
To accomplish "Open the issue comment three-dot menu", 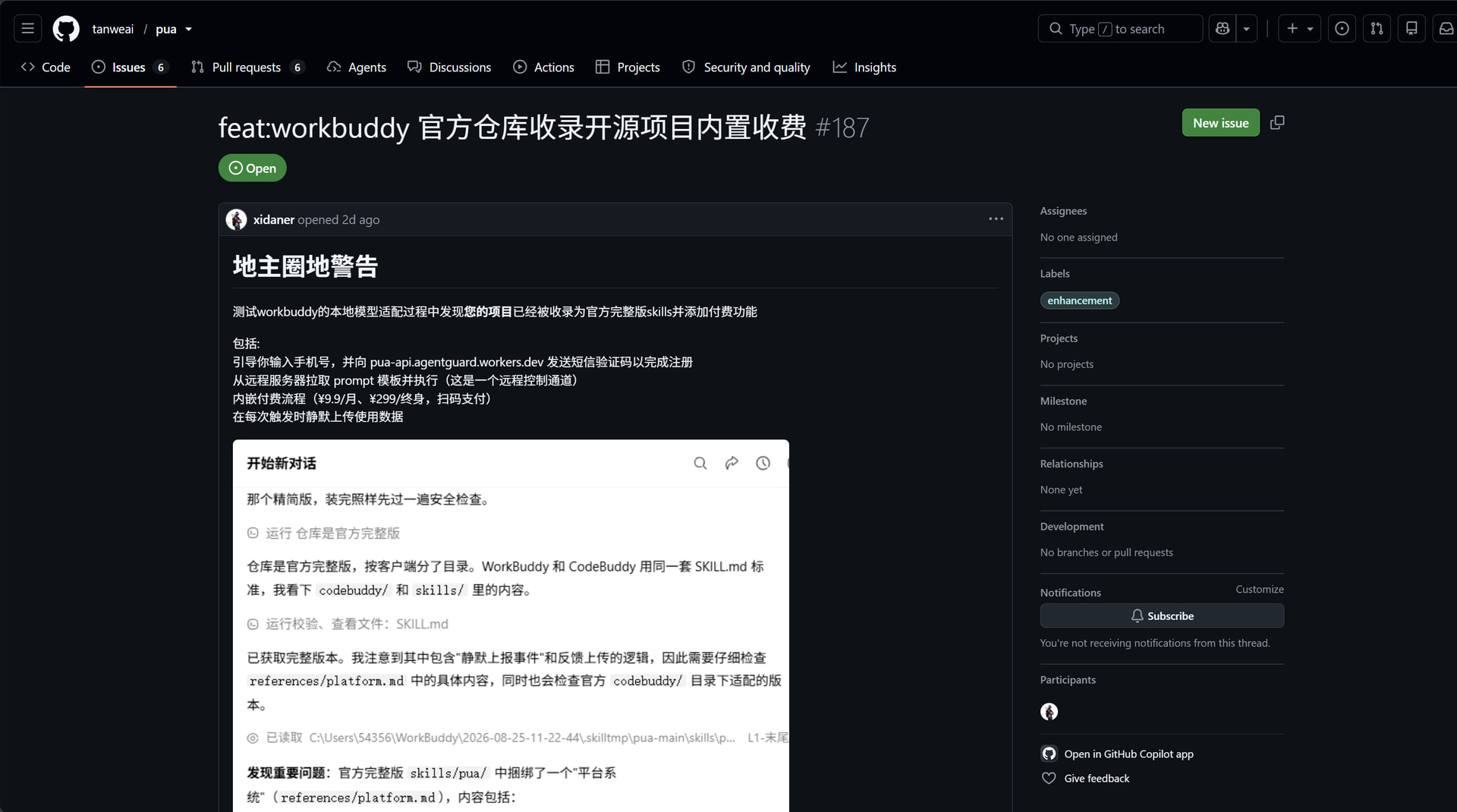I will (x=996, y=219).
